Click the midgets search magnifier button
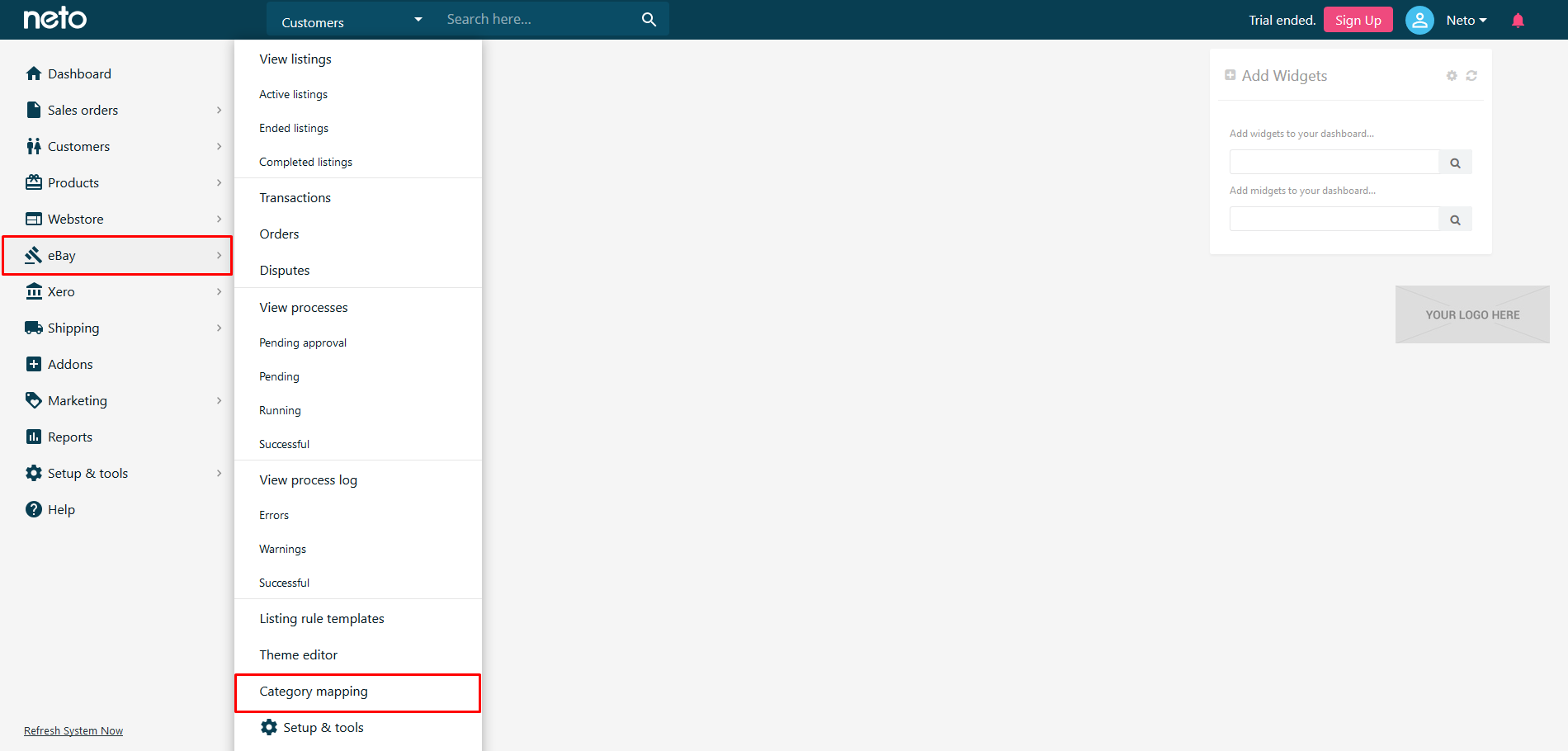The height and width of the screenshot is (751, 1568). [1456, 220]
